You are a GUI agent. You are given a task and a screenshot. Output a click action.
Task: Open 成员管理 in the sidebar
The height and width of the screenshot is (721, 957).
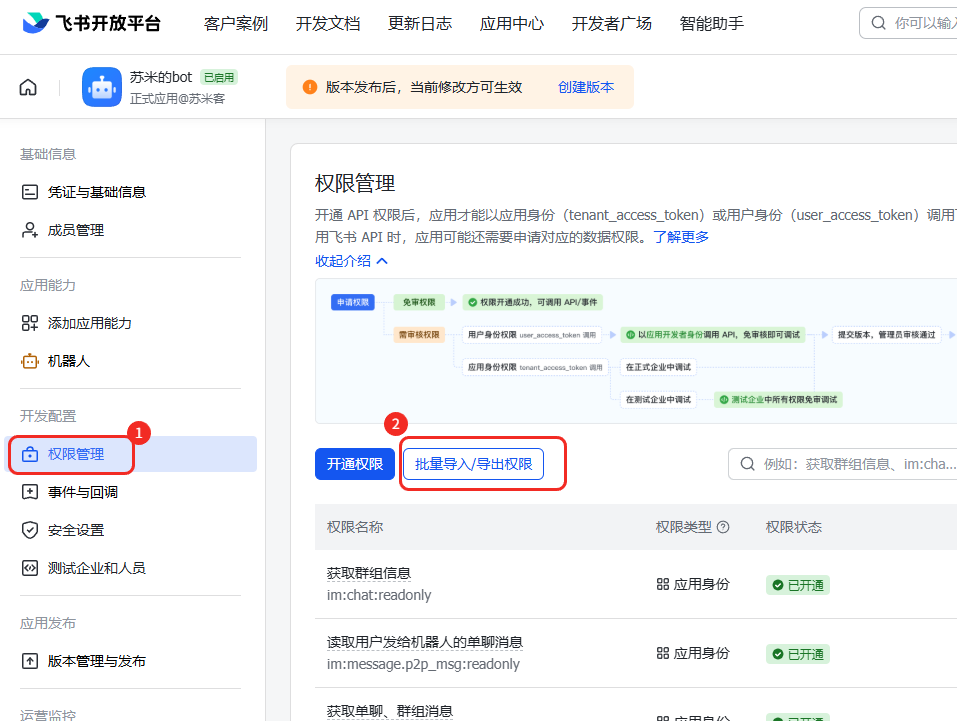[x=75, y=230]
